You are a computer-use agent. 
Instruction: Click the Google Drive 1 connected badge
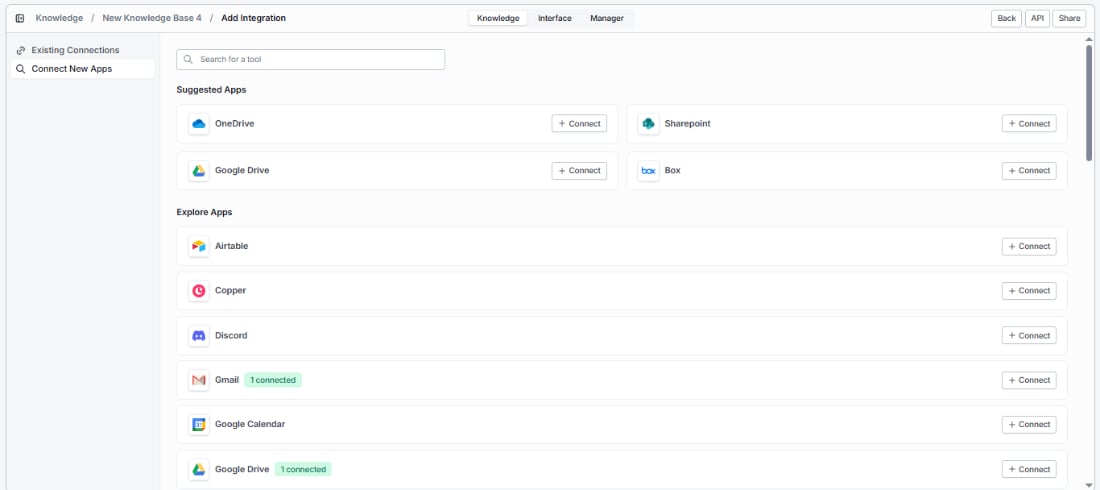coord(303,469)
